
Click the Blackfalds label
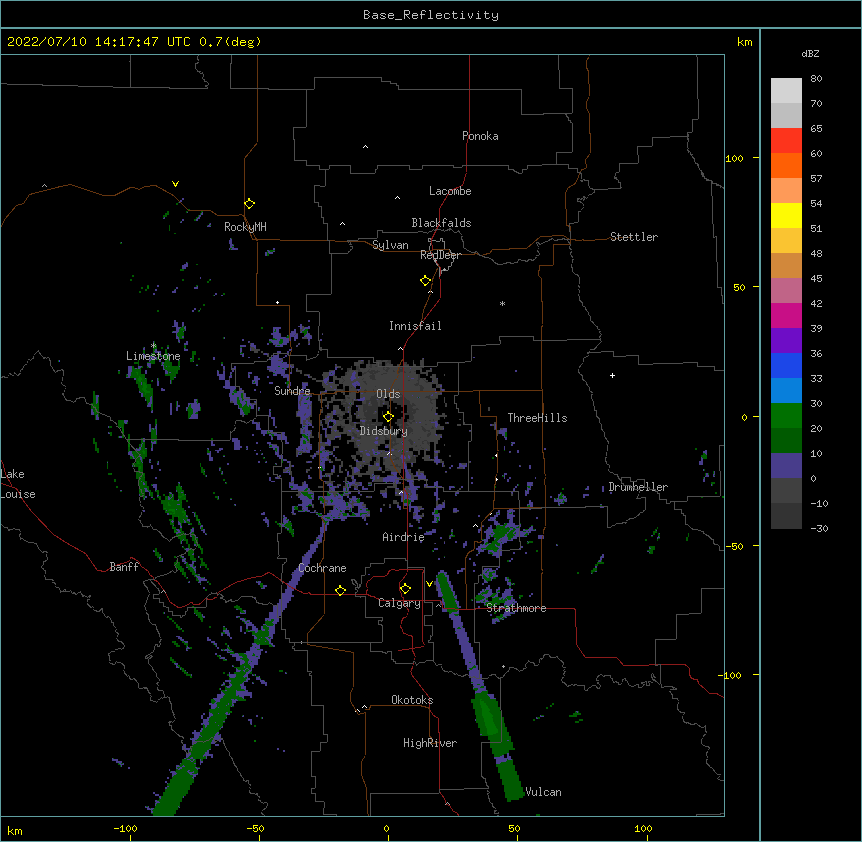441,223
